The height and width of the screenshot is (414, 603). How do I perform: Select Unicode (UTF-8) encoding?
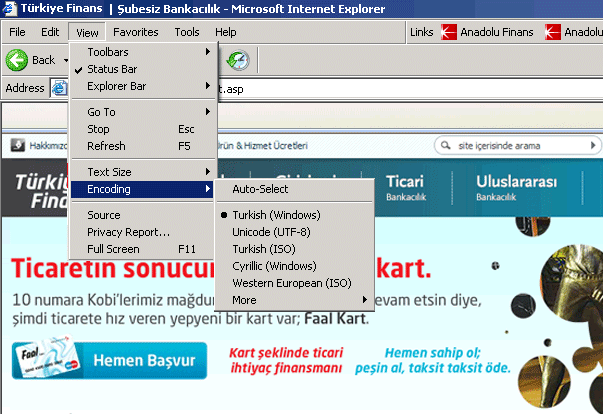tap(295, 232)
